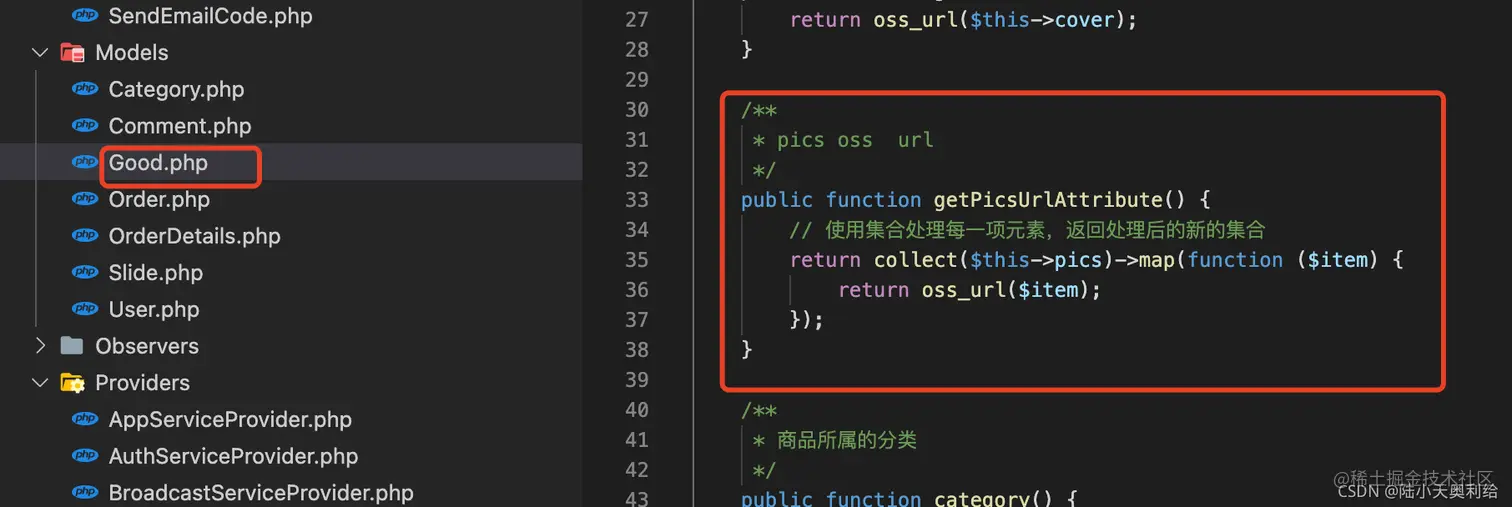The width and height of the screenshot is (1512, 507).
Task: Click the PHP icon next to OrderDetails.php
Action: click(85, 236)
